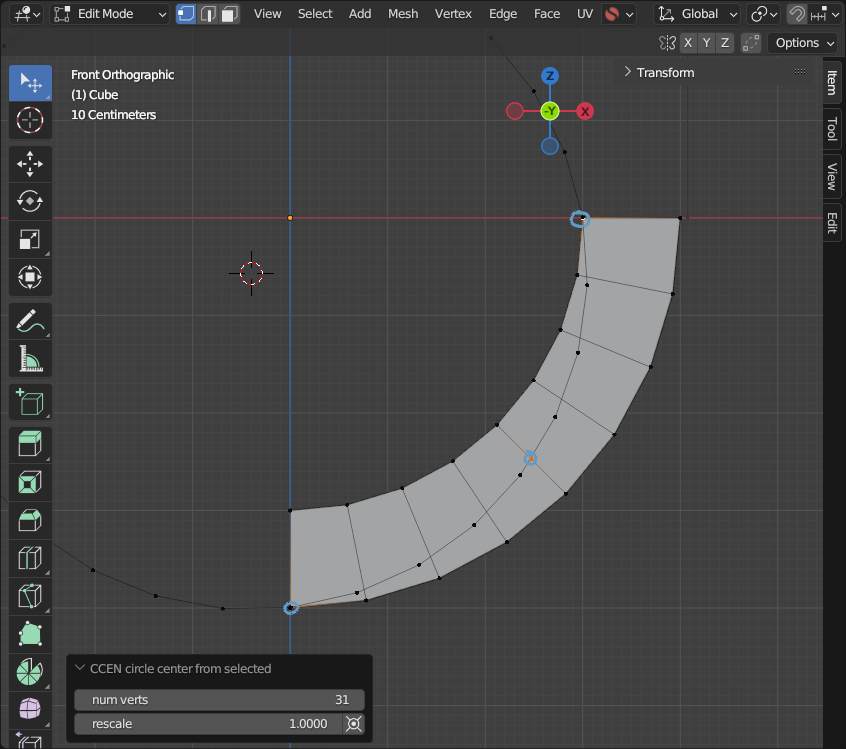Toggle mesh symmetry icon beside X
The width and height of the screenshot is (846, 749).
(667, 43)
